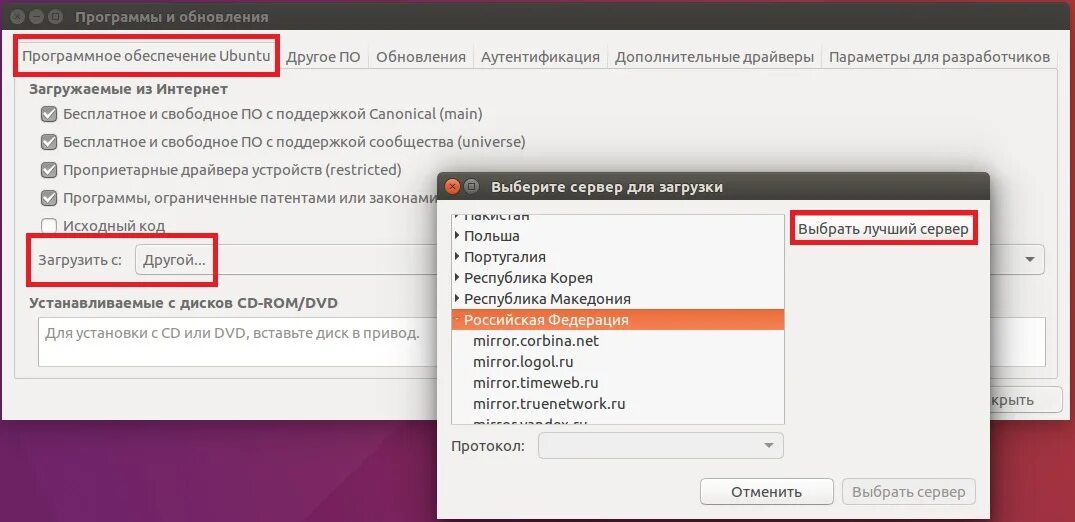Open the Другое ПО tab

[x=323, y=57]
